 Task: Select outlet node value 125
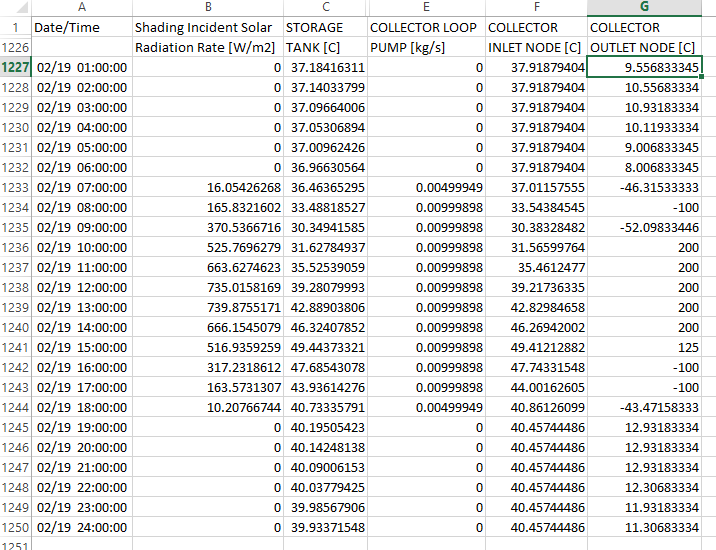[644, 348]
